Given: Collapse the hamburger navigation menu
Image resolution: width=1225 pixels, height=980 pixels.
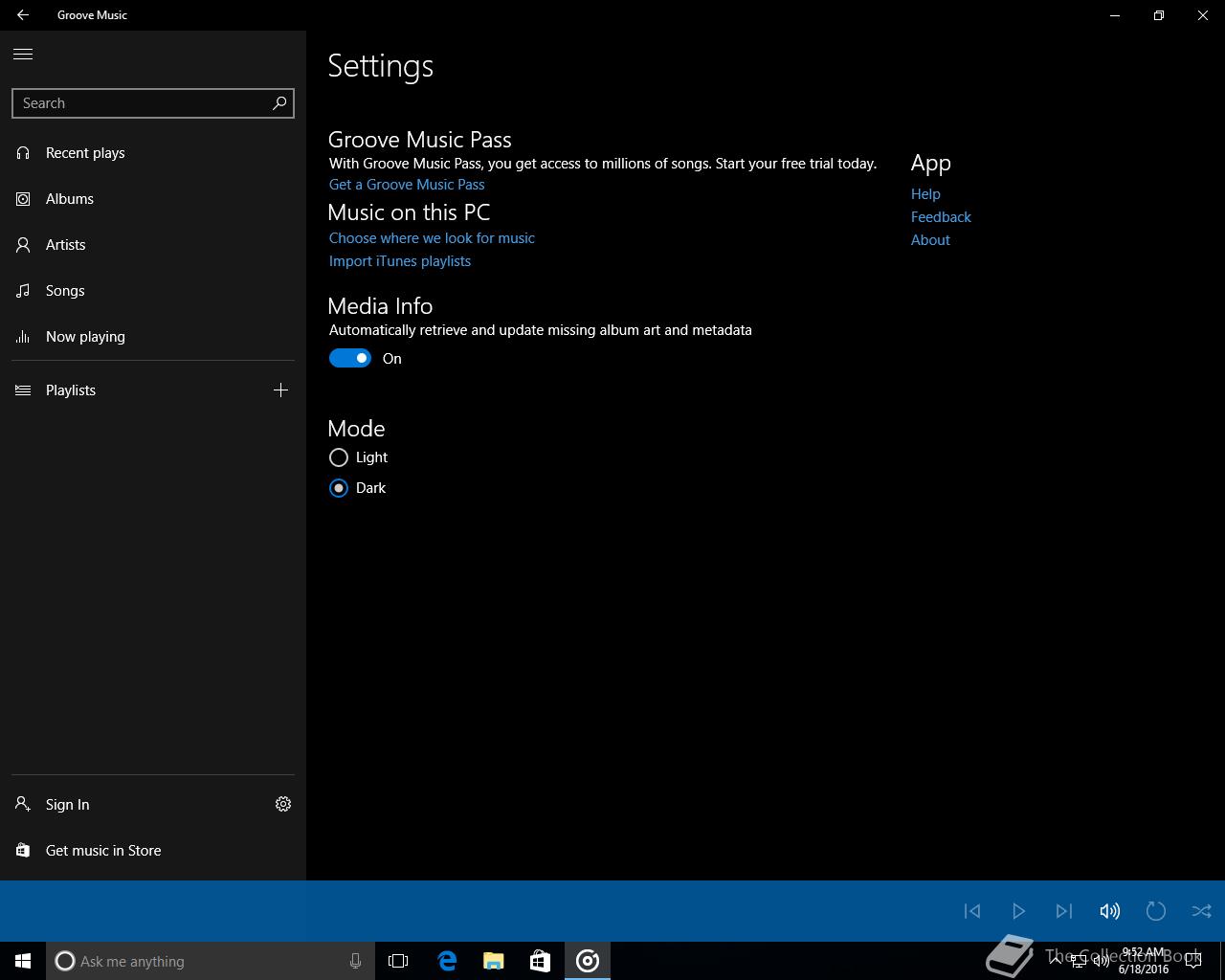Looking at the screenshot, I should point(23,54).
